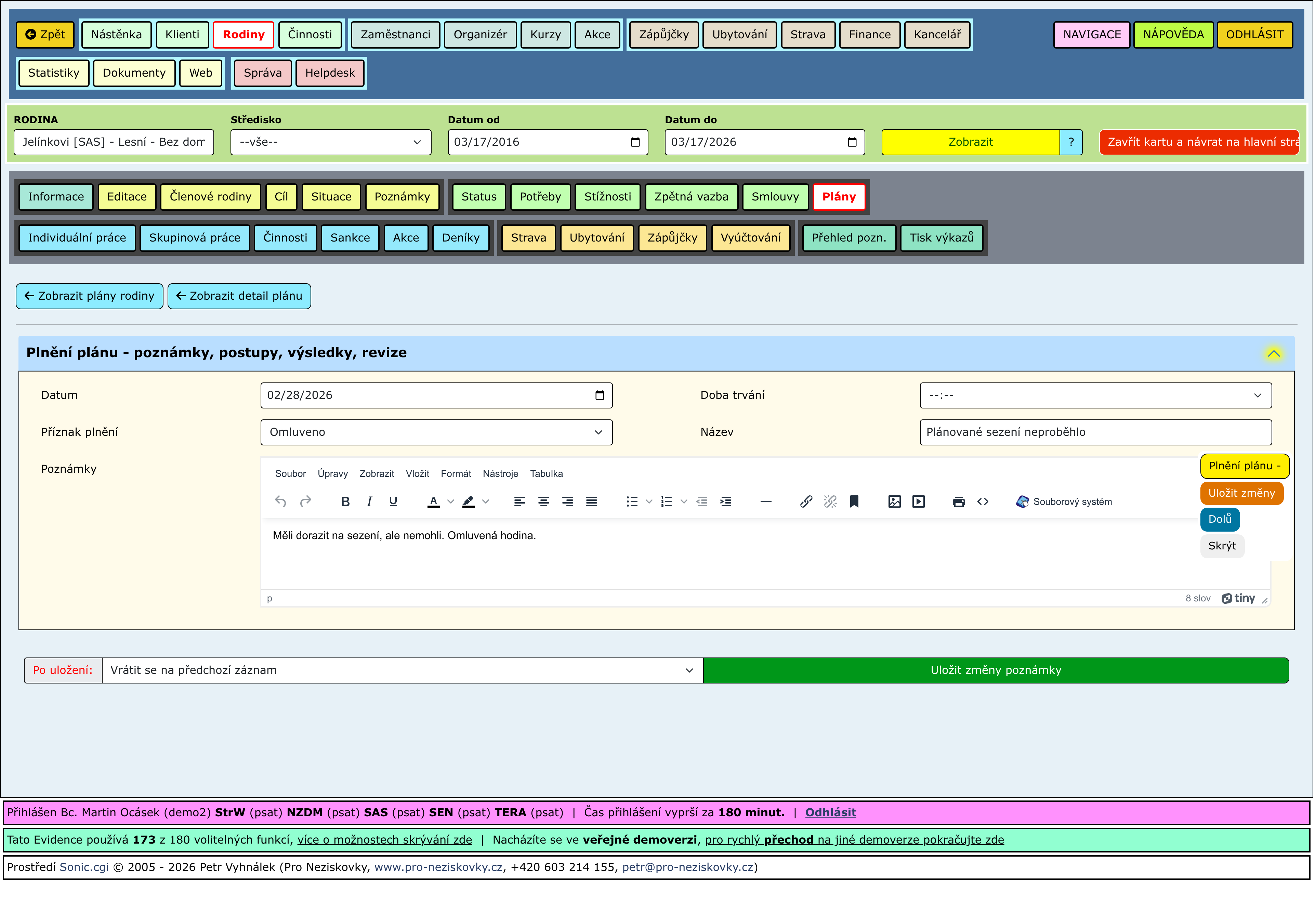The image size is (1316, 899).
Task: Toggle underline formatting in the editor
Action: 393,501
